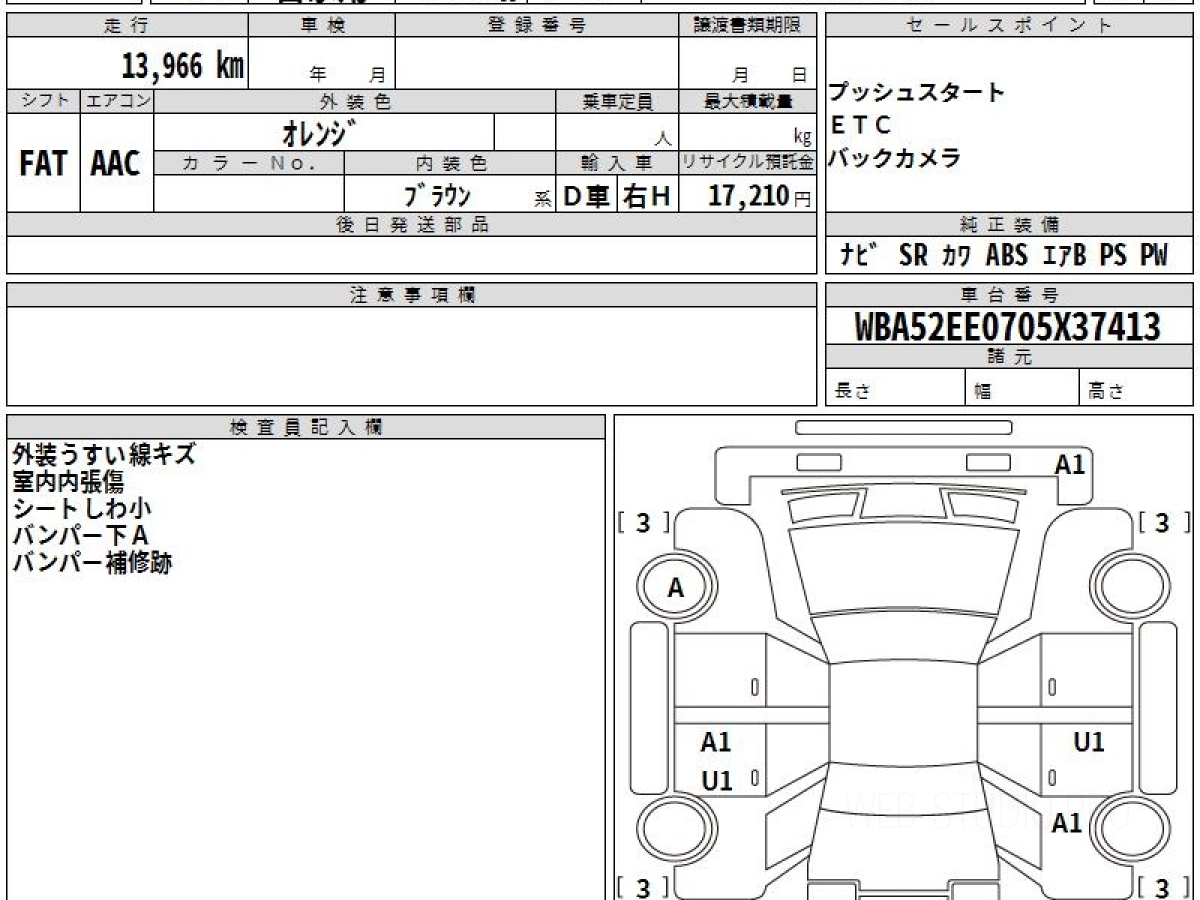Click the 検査員記入欄 section header
Screen dimensions: 1200x900
(x=306, y=427)
